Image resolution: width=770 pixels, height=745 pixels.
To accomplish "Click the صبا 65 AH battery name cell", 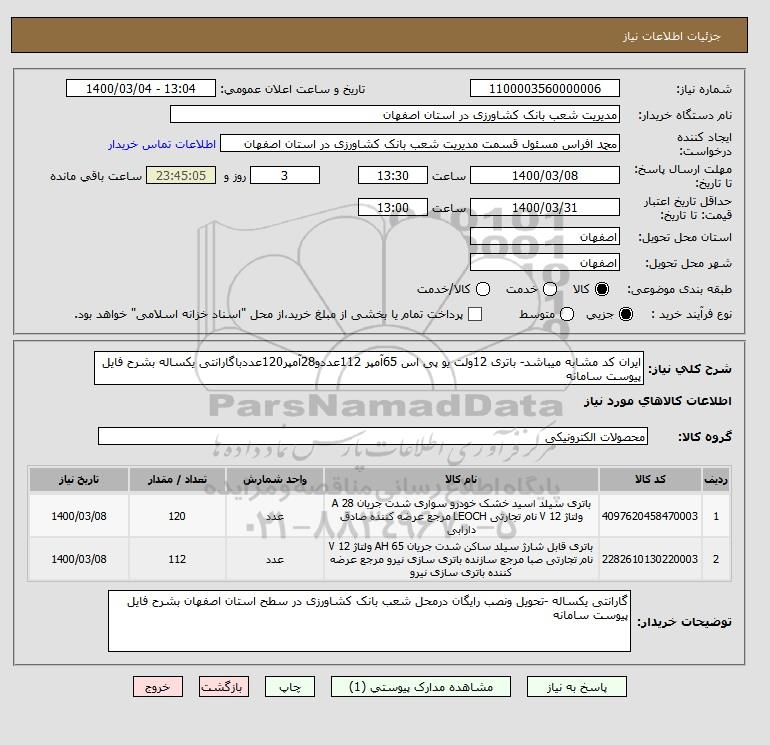I will (x=461, y=559).
